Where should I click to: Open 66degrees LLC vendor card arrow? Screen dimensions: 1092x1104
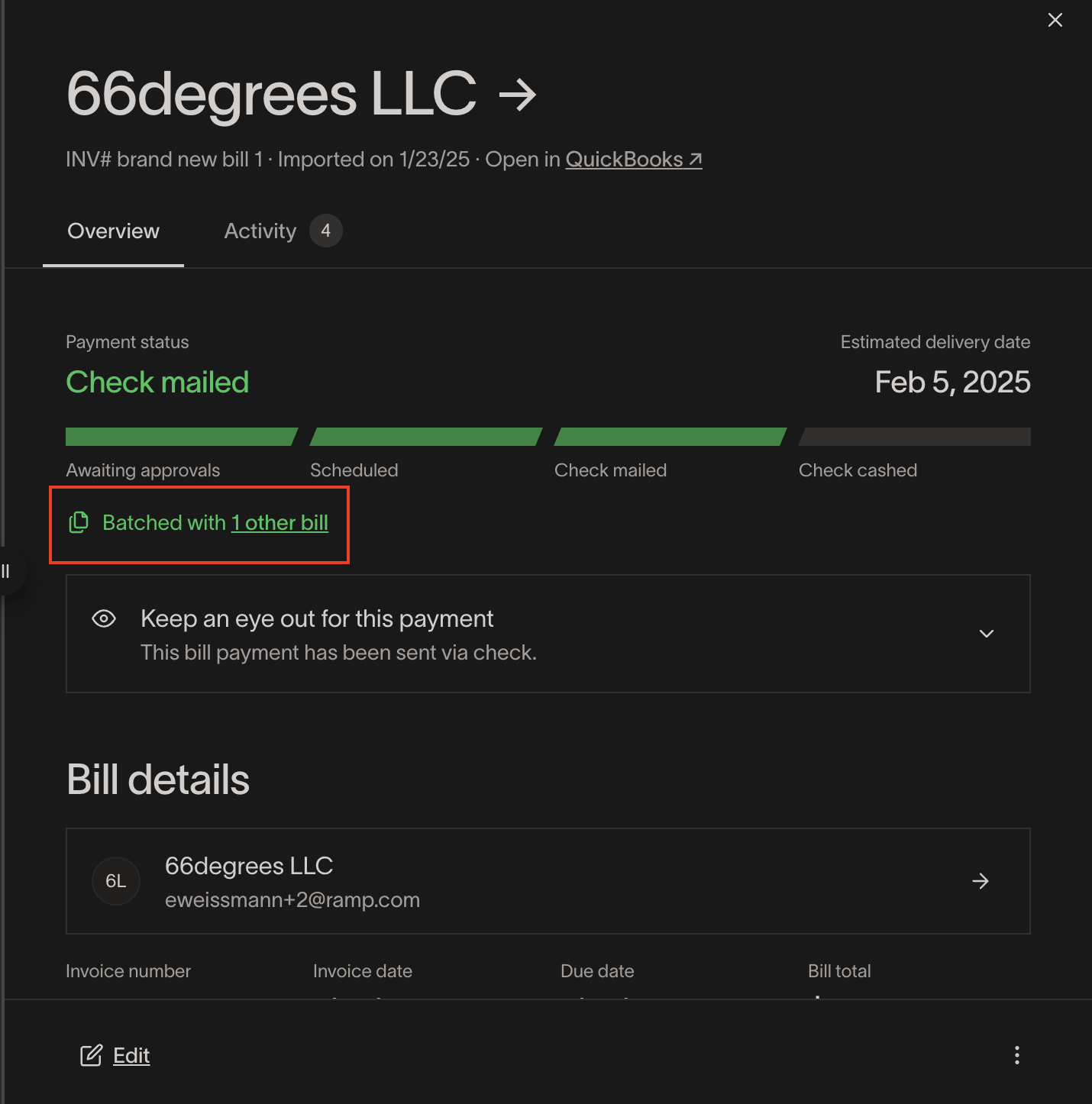(981, 881)
